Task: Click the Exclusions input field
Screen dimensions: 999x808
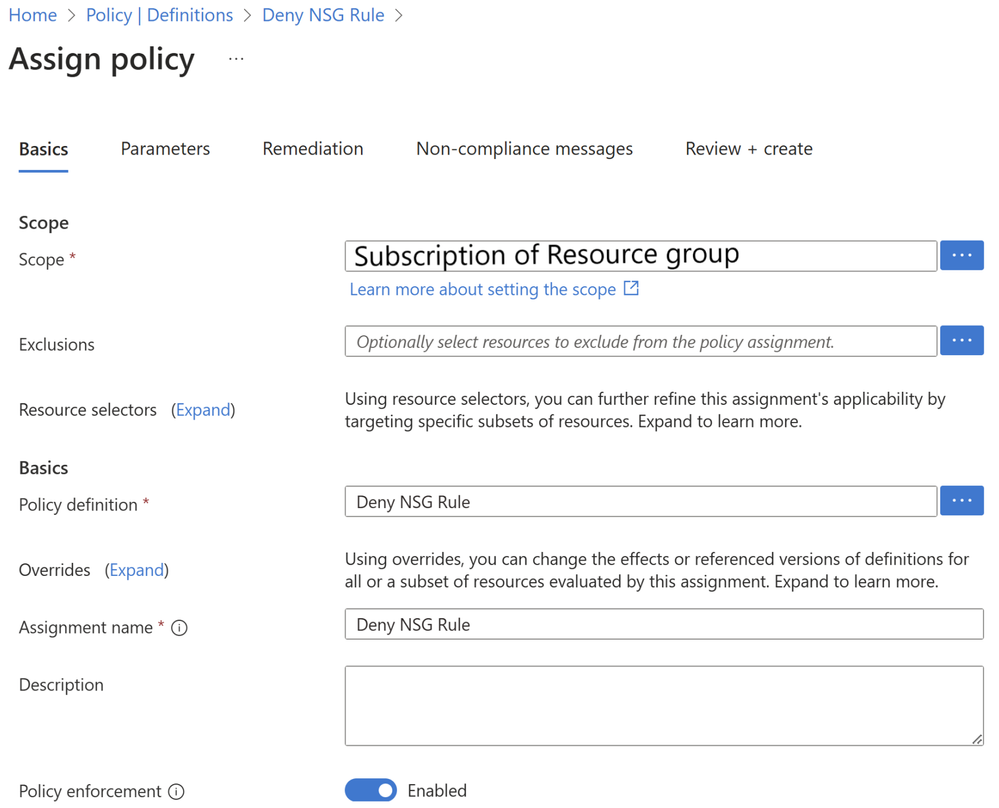Action: [x=641, y=341]
